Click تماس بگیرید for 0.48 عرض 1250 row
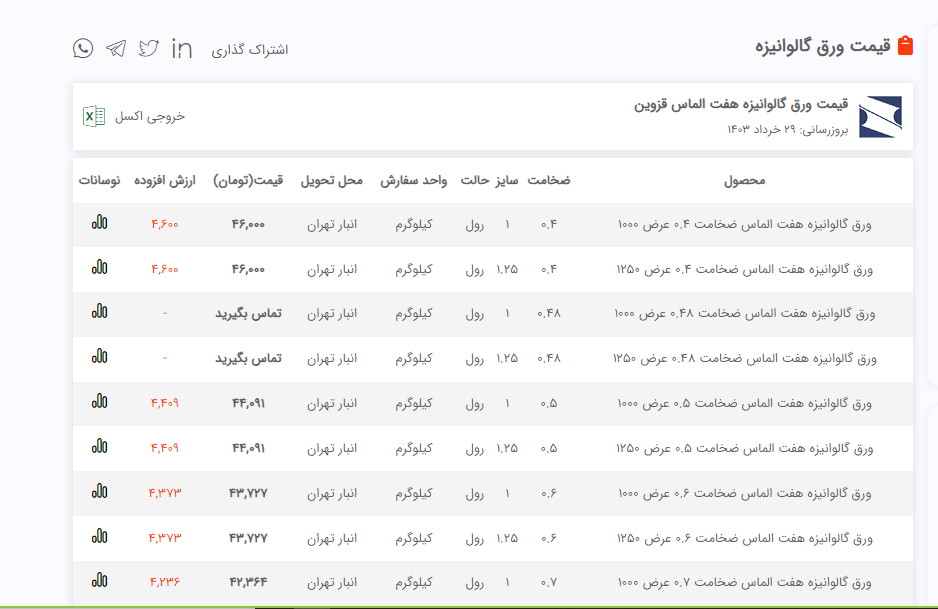 point(248,358)
